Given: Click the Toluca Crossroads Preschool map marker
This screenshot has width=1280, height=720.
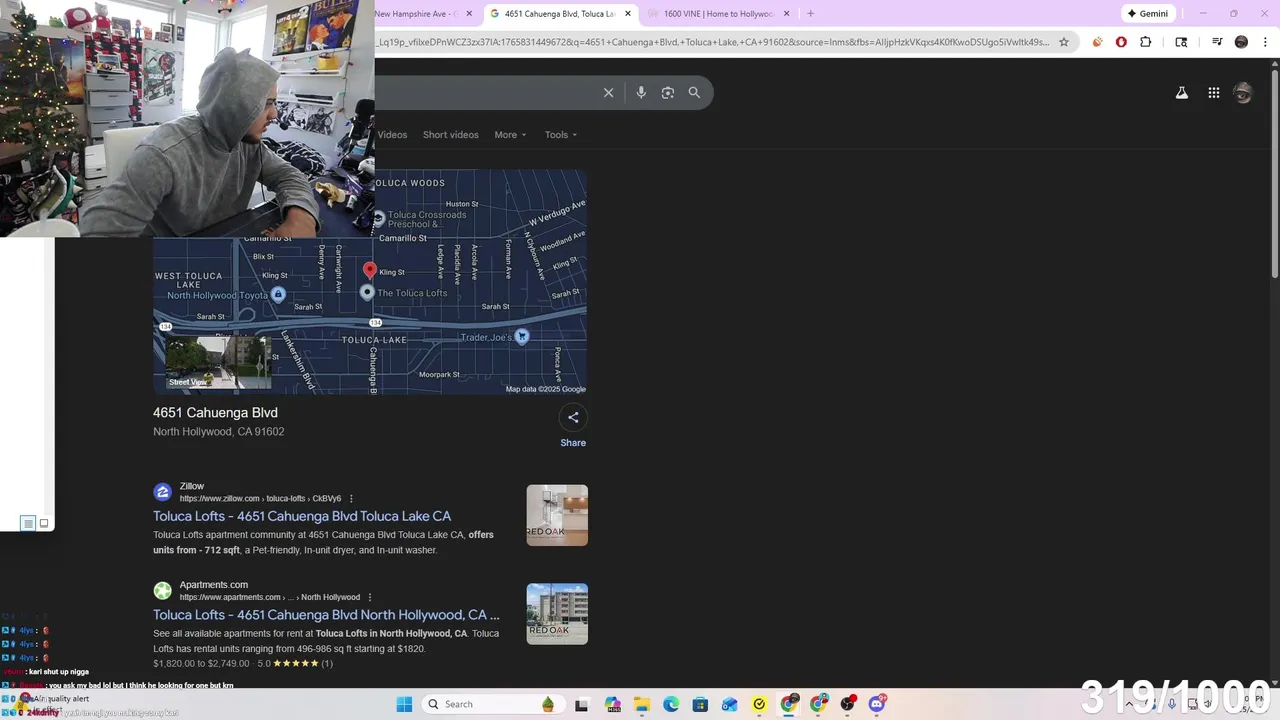Looking at the screenshot, I should click(379, 218).
